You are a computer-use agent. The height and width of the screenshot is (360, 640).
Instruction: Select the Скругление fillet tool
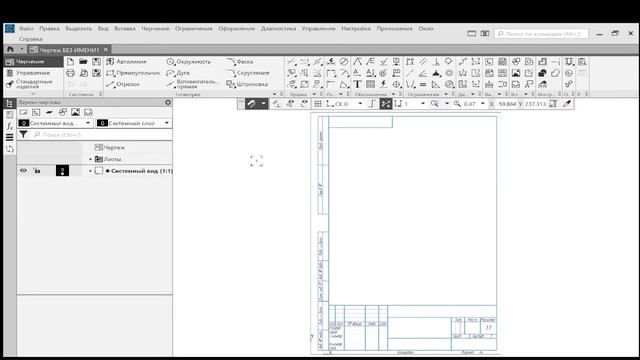[x=248, y=73]
